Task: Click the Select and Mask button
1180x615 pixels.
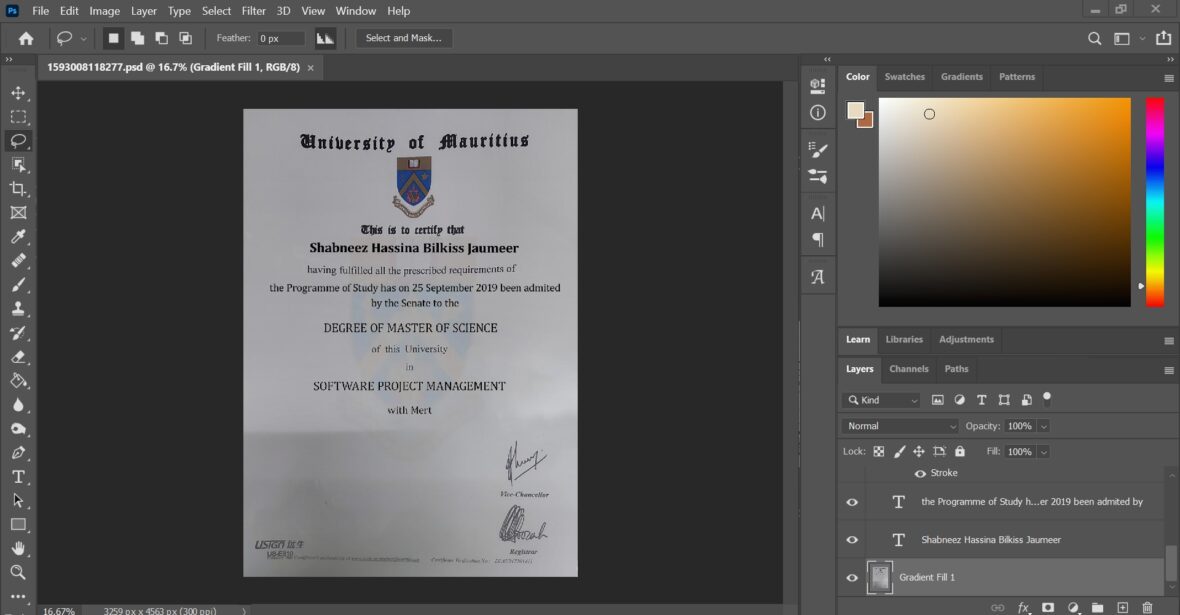Action: click(403, 38)
